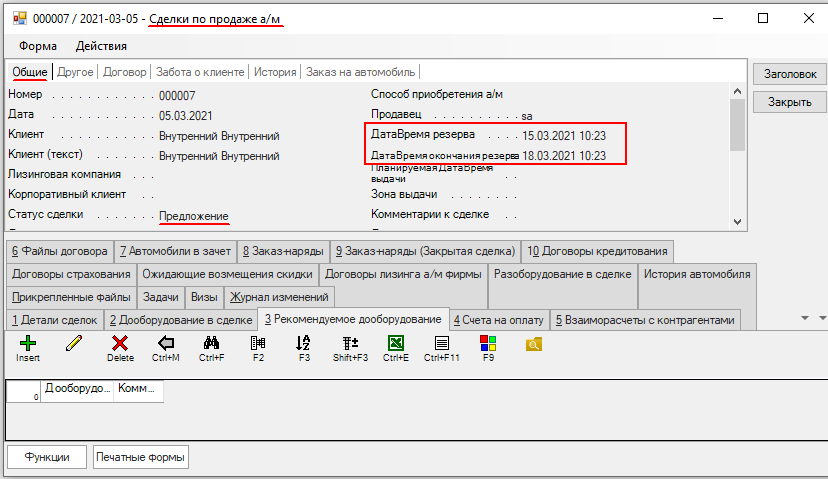Click the green plus Insert icon
The height and width of the screenshot is (479, 828).
click(x=27, y=344)
